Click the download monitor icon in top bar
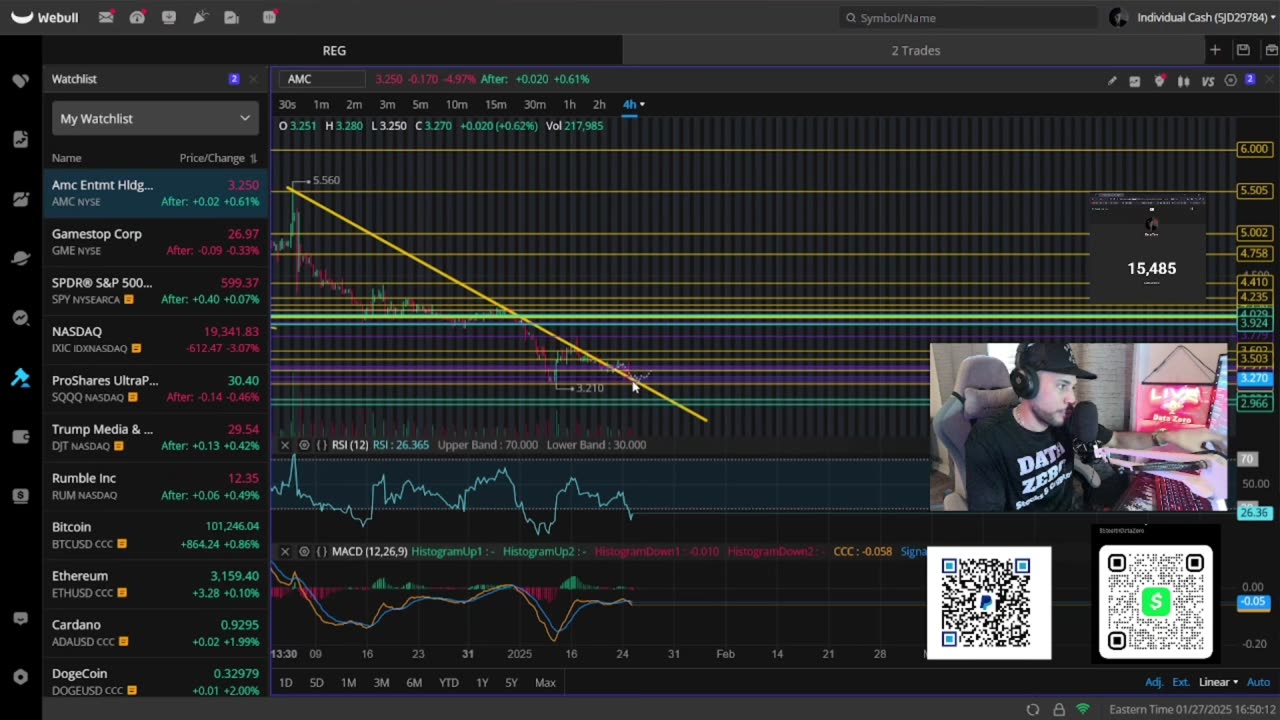Screen dimensions: 1280x720 [169, 18]
